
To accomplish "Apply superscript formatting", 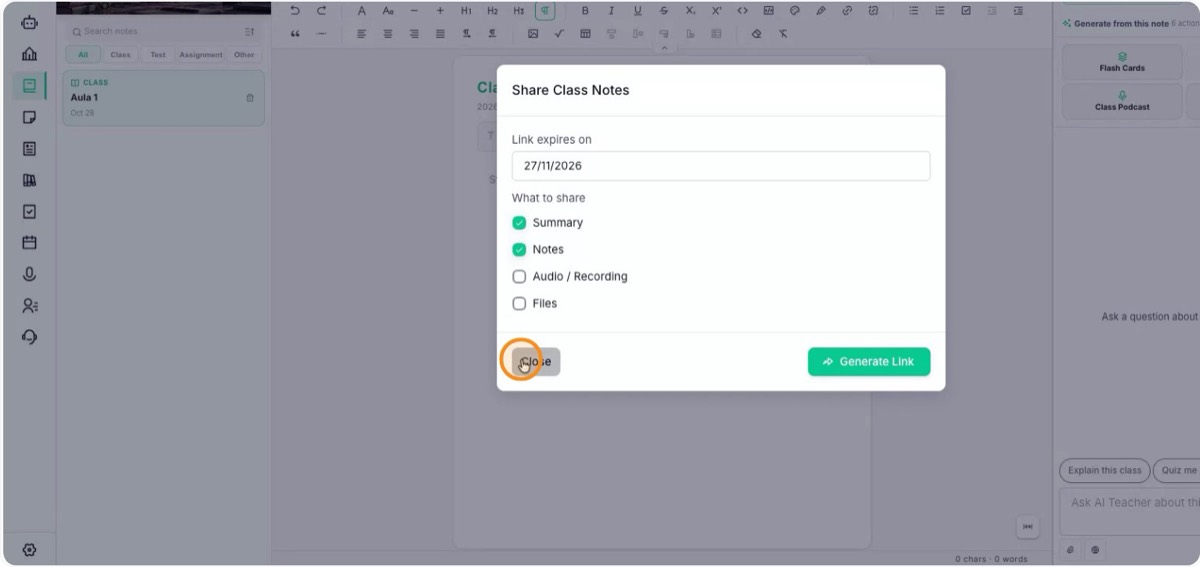I will pyautogui.click(x=716, y=11).
